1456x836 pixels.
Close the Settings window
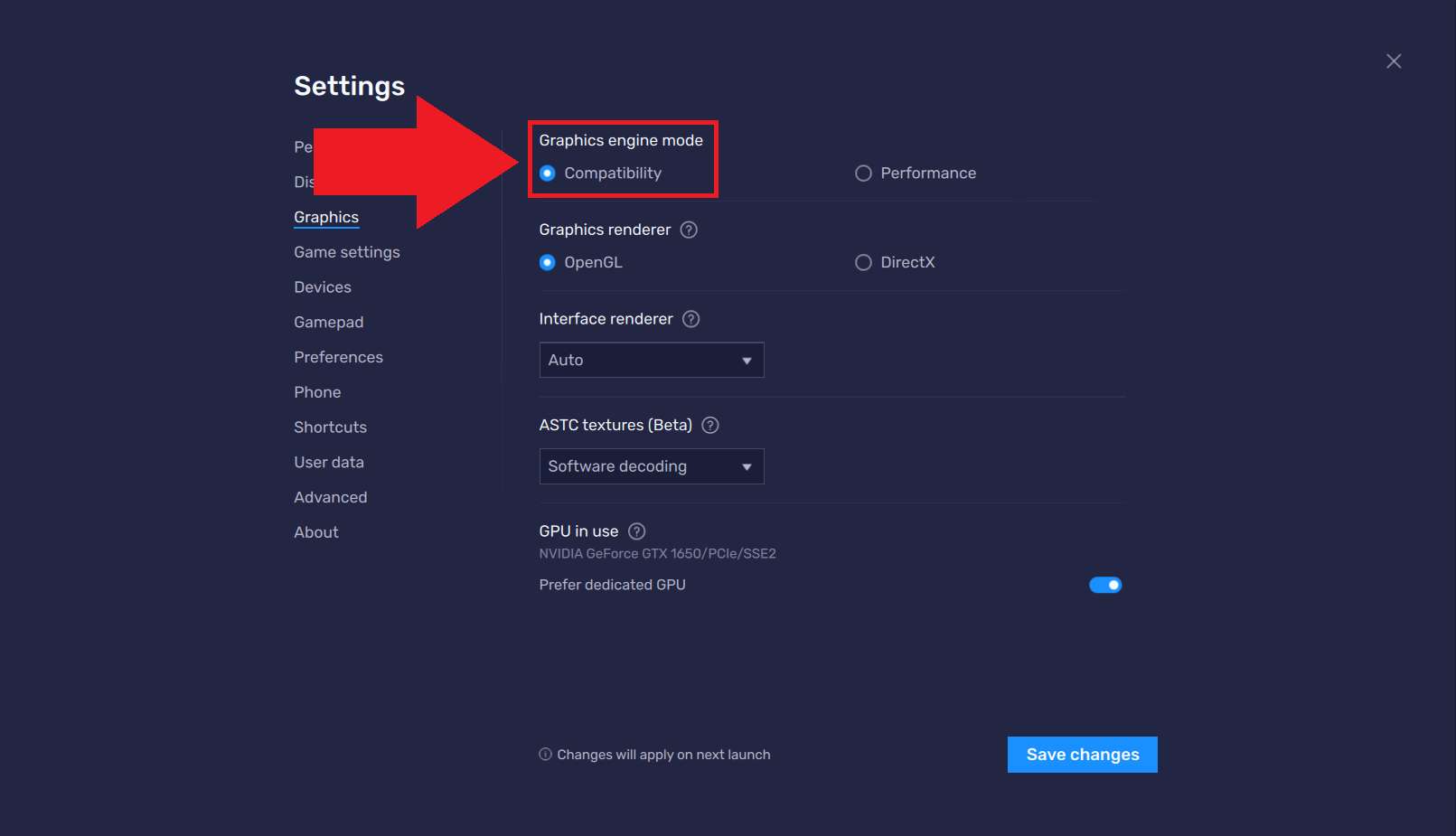pyautogui.click(x=1394, y=61)
